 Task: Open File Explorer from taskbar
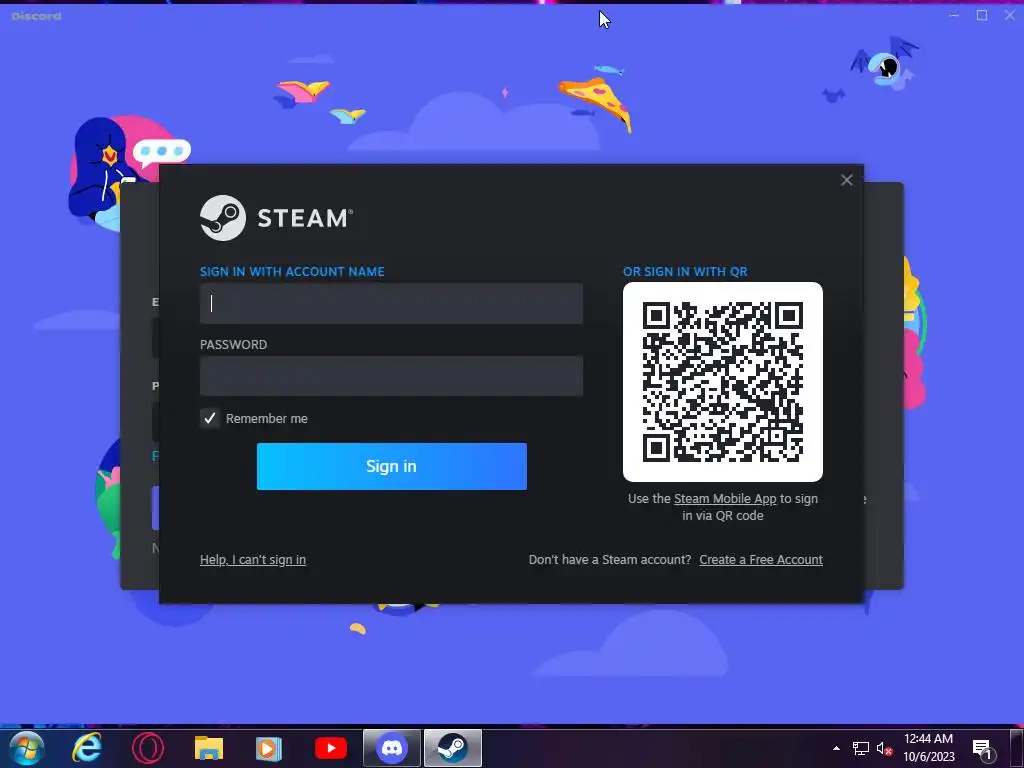(x=209, y=748)
